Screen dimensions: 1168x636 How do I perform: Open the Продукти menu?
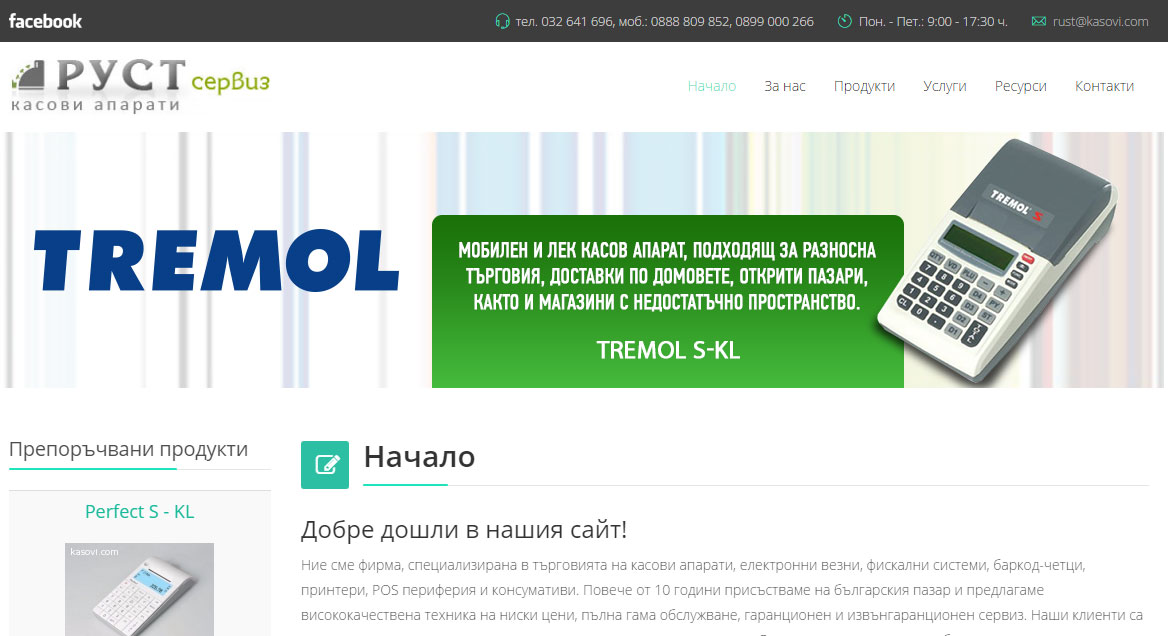[x=864, y=86]
